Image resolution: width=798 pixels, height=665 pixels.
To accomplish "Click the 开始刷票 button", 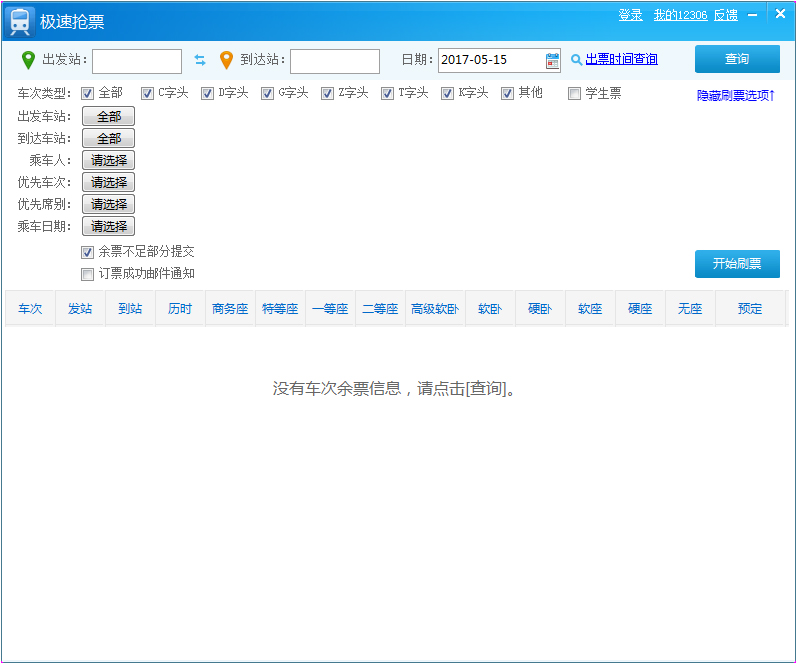I will coord(737,264).
